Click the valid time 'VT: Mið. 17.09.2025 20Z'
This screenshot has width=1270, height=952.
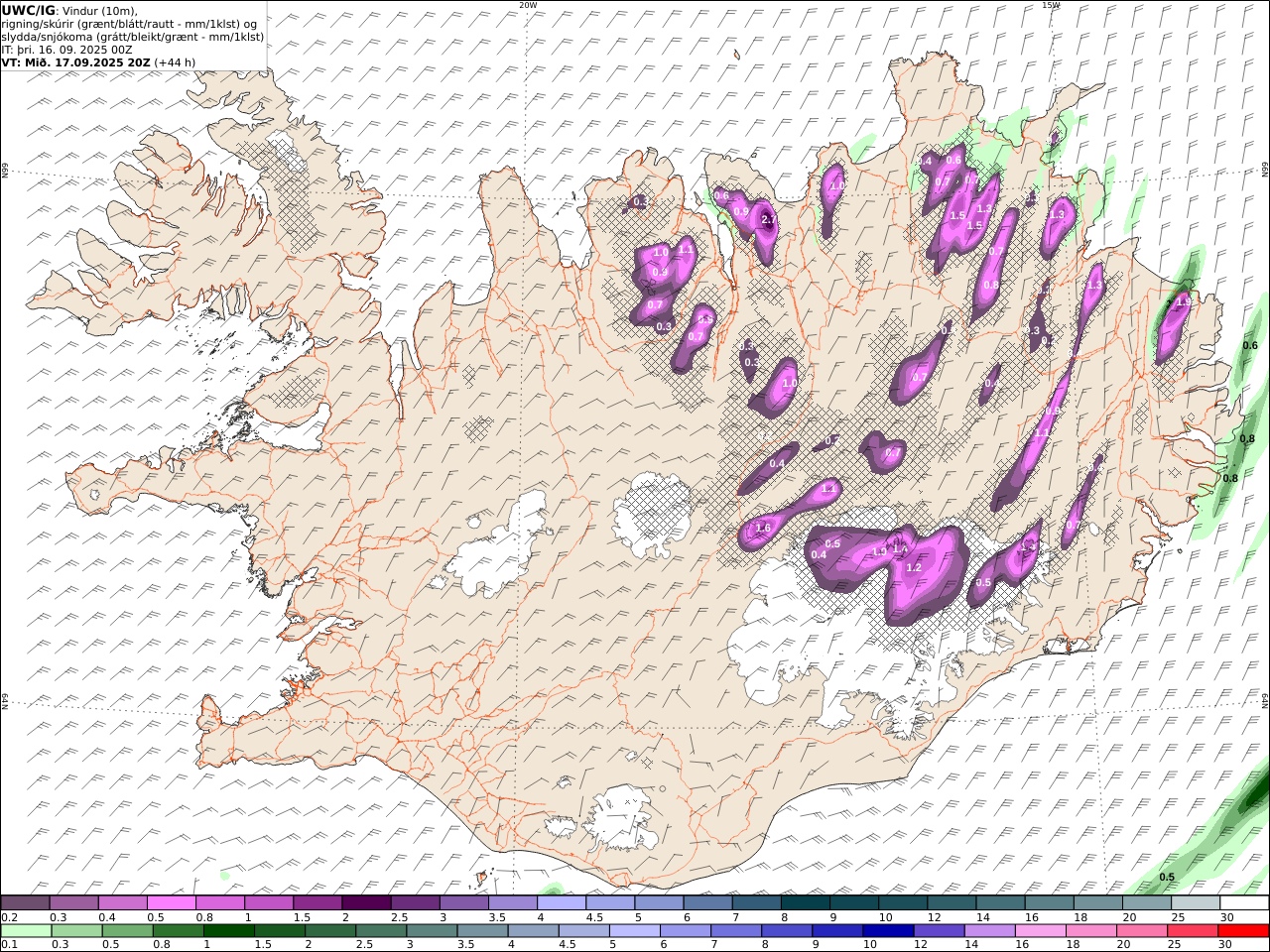76,61
